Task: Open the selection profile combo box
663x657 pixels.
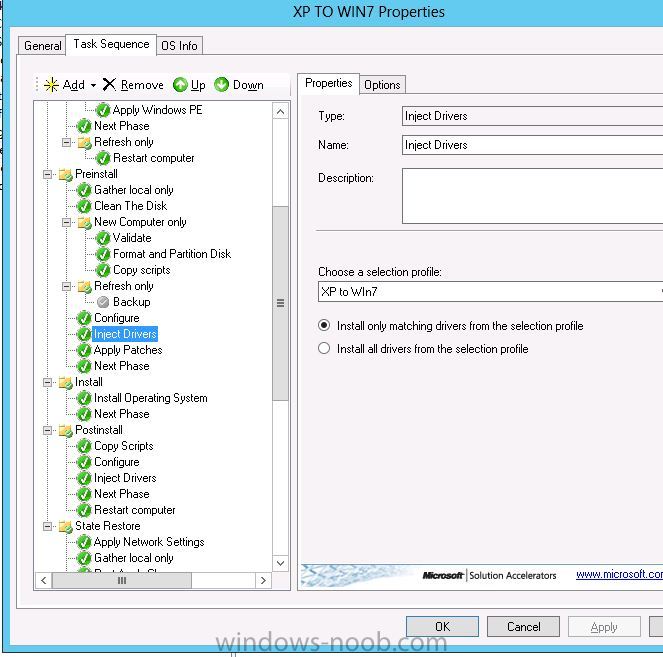Action: [x=490, y=292]
